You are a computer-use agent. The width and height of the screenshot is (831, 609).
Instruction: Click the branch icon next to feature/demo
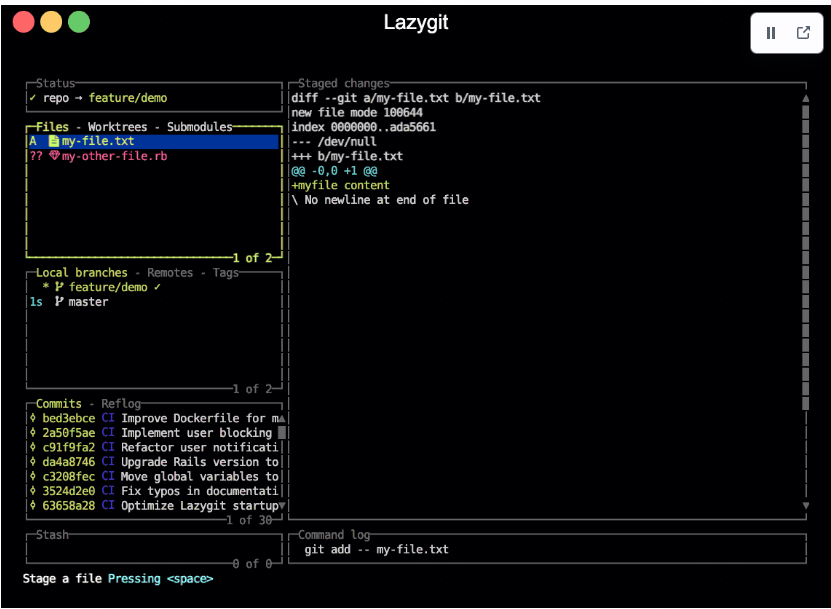[59, 288]
